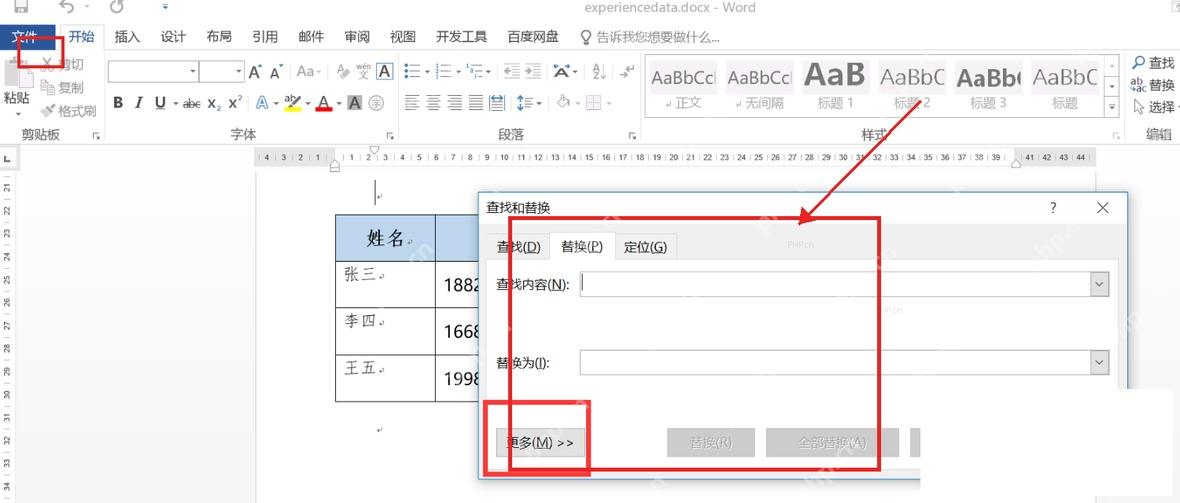Click the distributed alignment icon

point(497,103)
